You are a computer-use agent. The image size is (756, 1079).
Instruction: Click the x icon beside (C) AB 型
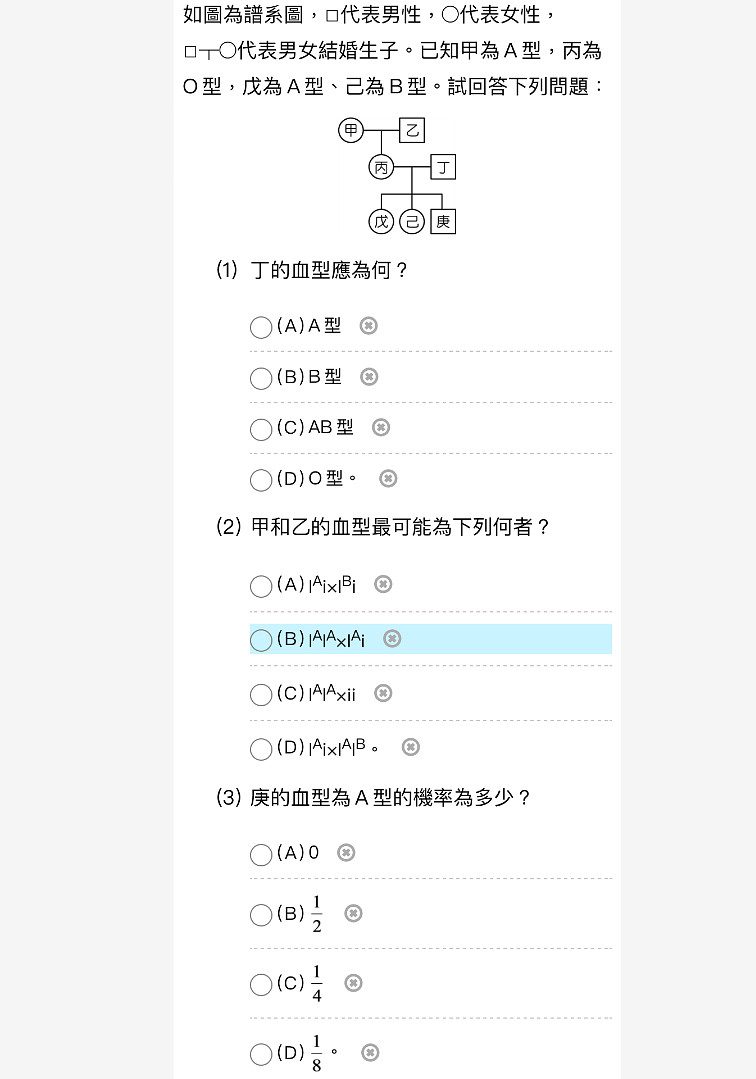pyautogui.click(x=381, y=427)
